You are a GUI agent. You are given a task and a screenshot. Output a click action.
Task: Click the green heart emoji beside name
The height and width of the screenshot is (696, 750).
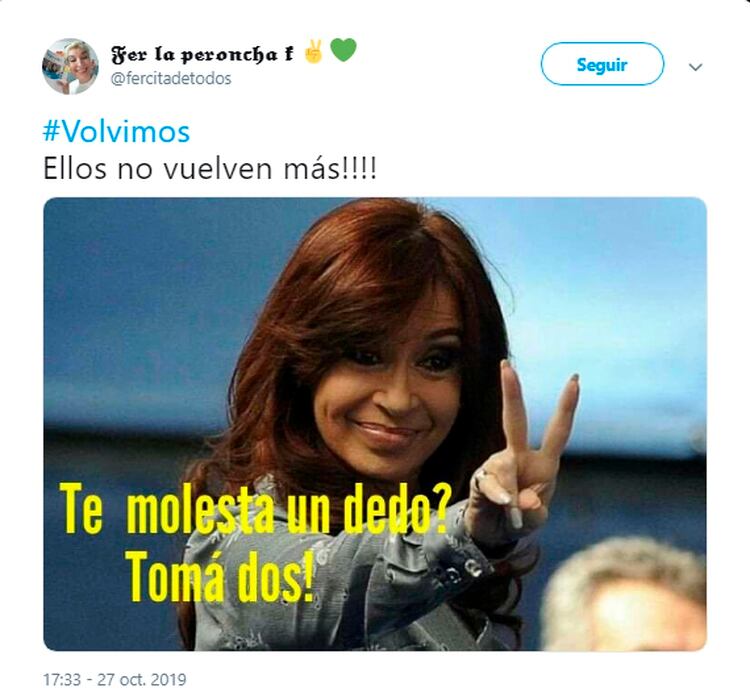pos(343,50)
